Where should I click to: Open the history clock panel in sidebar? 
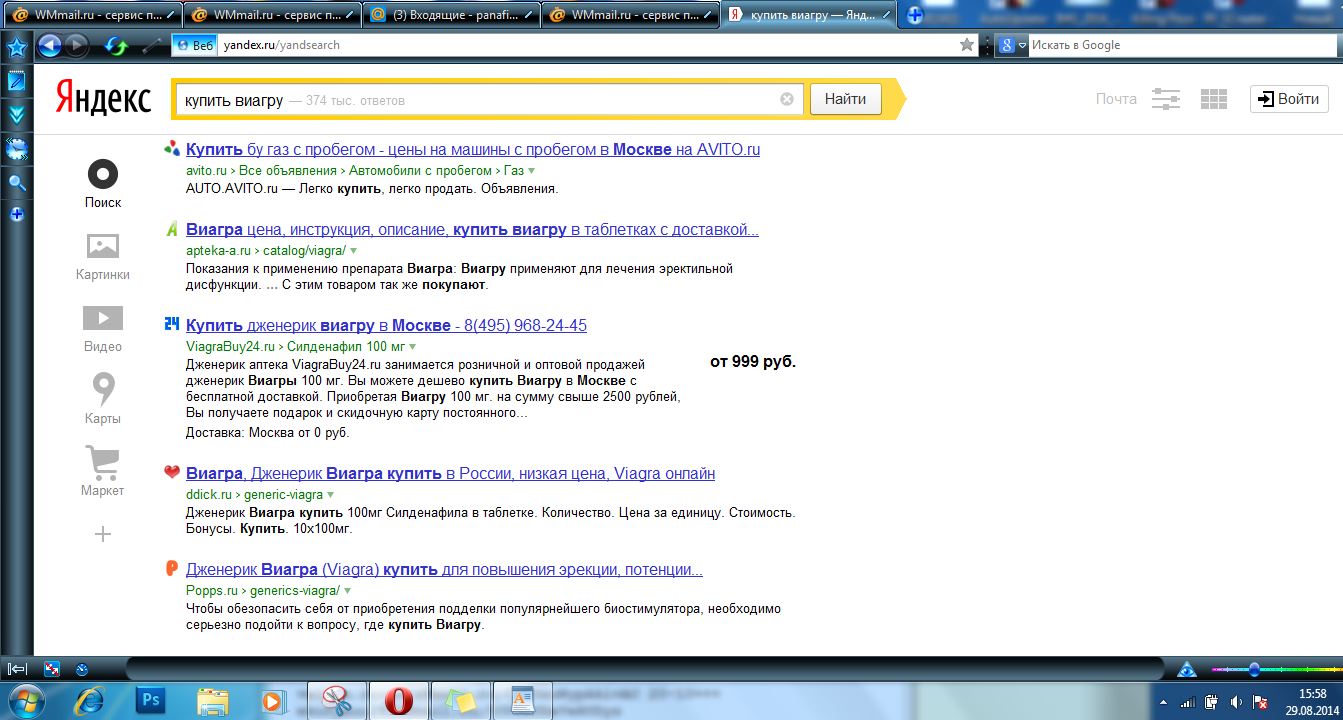click(17, 150)
